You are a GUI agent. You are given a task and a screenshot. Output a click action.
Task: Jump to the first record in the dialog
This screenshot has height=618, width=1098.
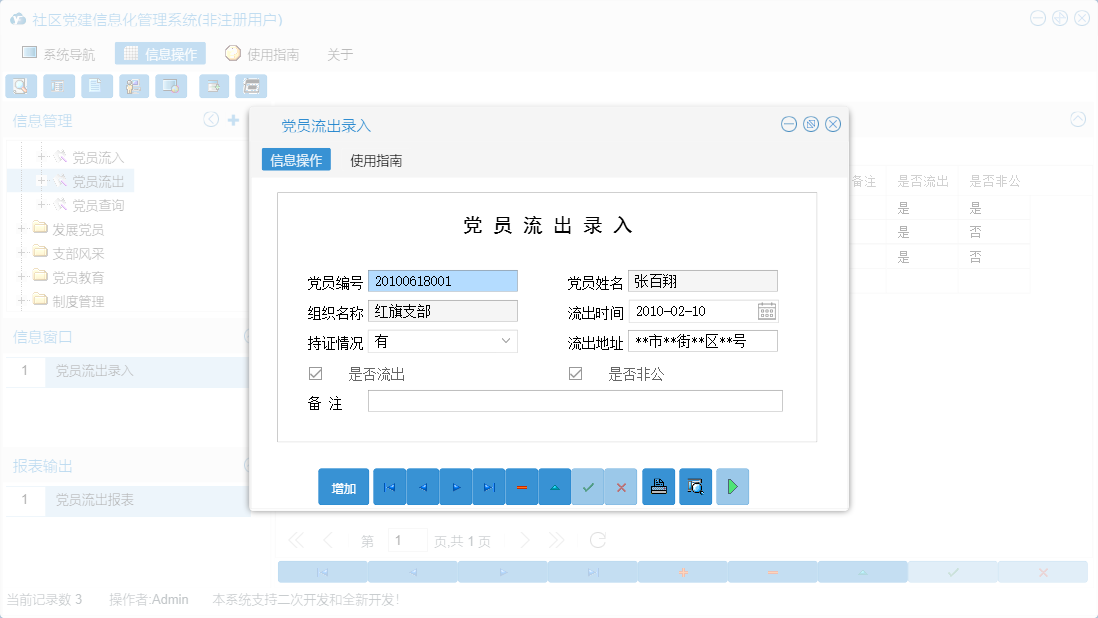pyautogui.click(x=389, y=487)
